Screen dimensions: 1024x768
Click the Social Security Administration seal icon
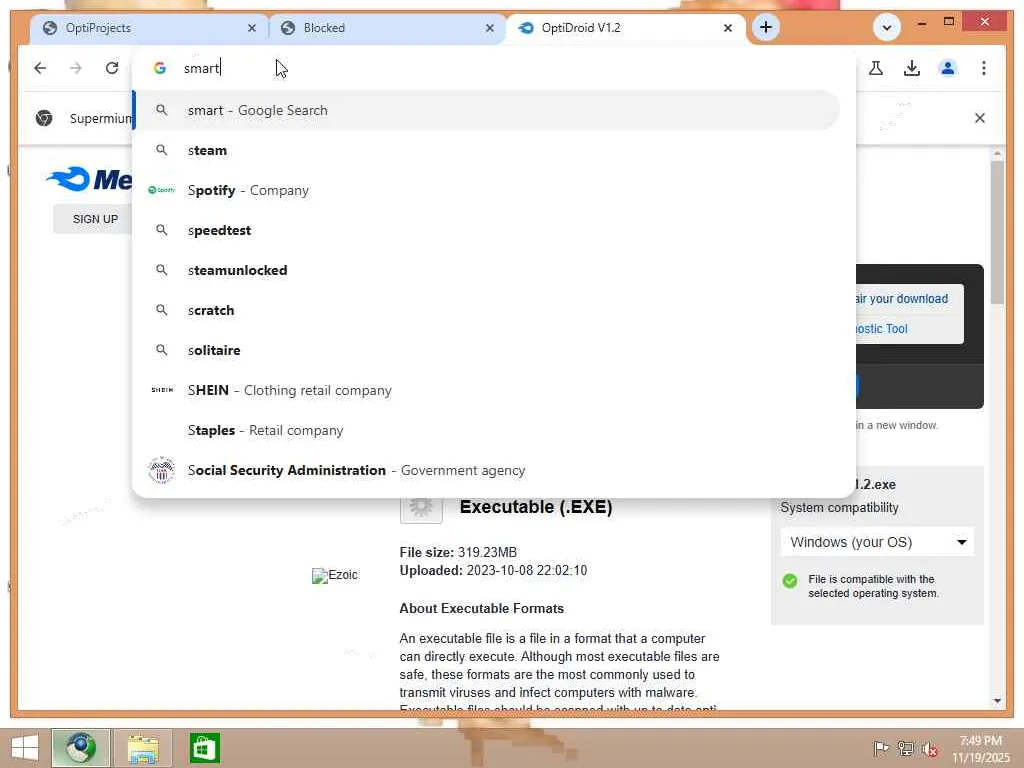(161, 470)
